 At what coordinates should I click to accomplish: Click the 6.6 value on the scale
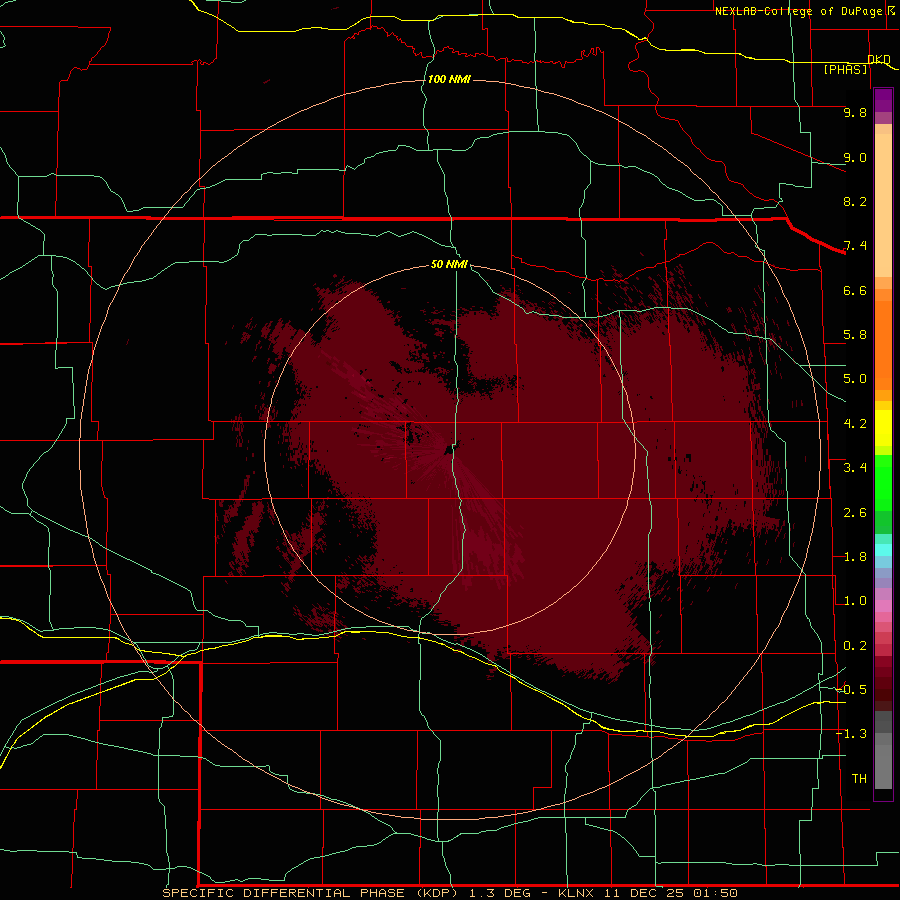pyautogui.click(x=855, y=290)
